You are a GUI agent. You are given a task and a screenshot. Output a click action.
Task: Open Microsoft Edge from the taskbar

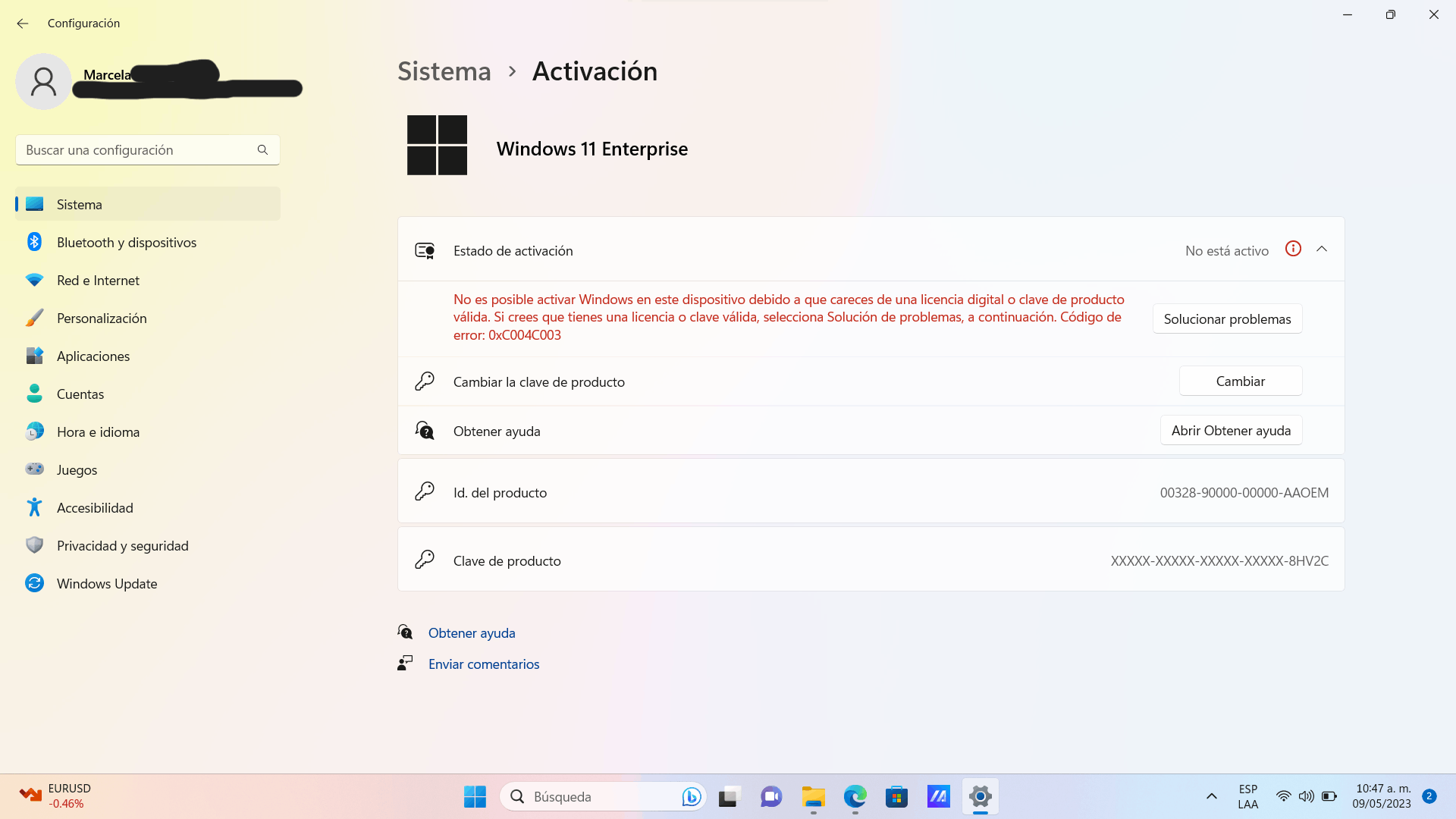pyautogui.click(x=855, y=796)
